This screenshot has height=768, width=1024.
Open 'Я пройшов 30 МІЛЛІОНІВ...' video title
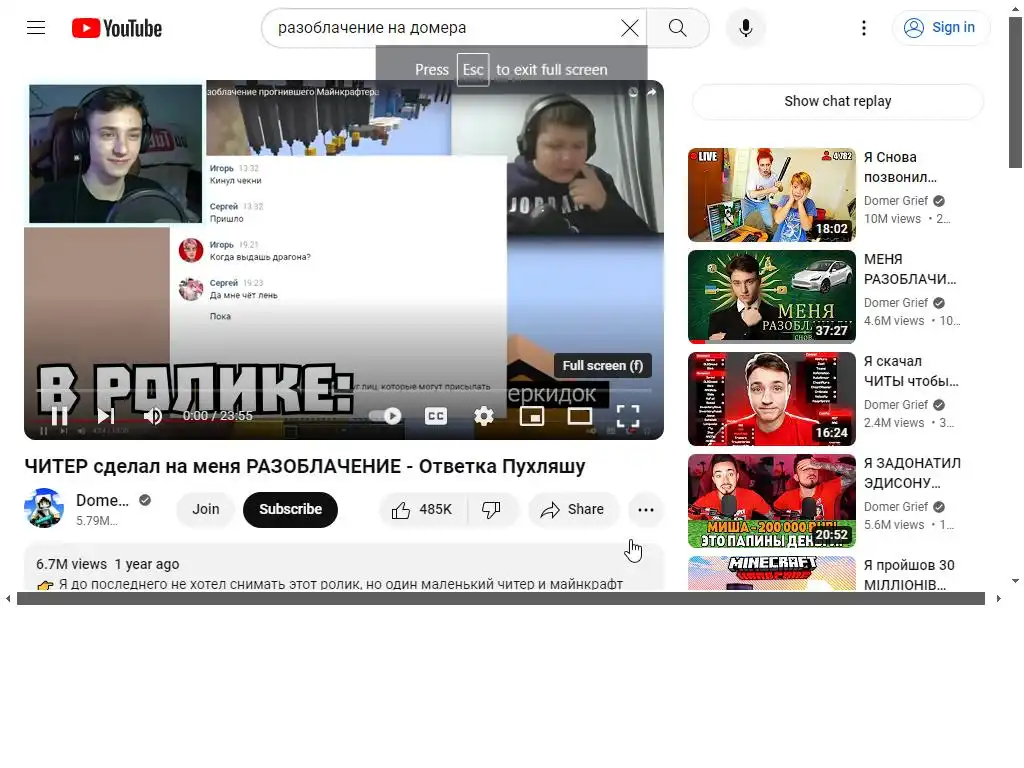pos(909,573)
